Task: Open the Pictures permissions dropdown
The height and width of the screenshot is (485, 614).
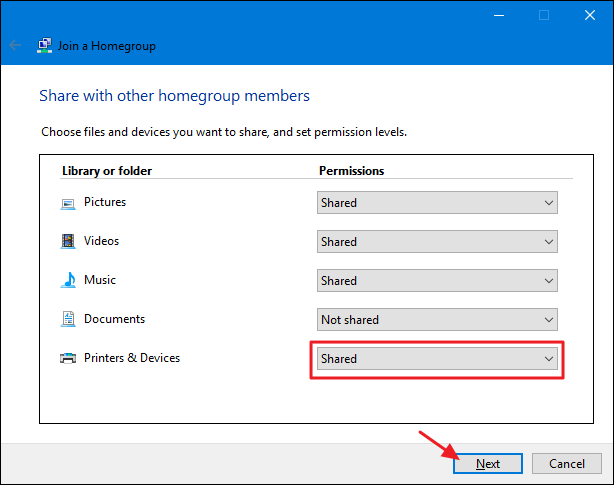Action: pos(437,203)
